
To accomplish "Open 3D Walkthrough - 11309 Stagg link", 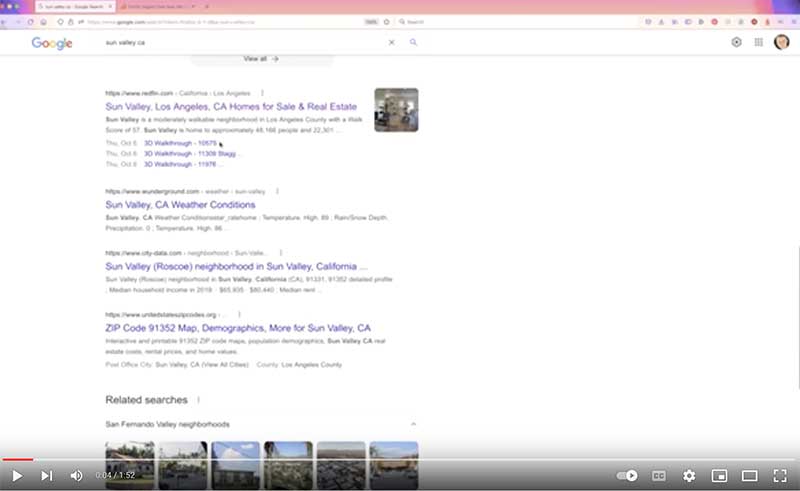I will click(x=190, y=154).
